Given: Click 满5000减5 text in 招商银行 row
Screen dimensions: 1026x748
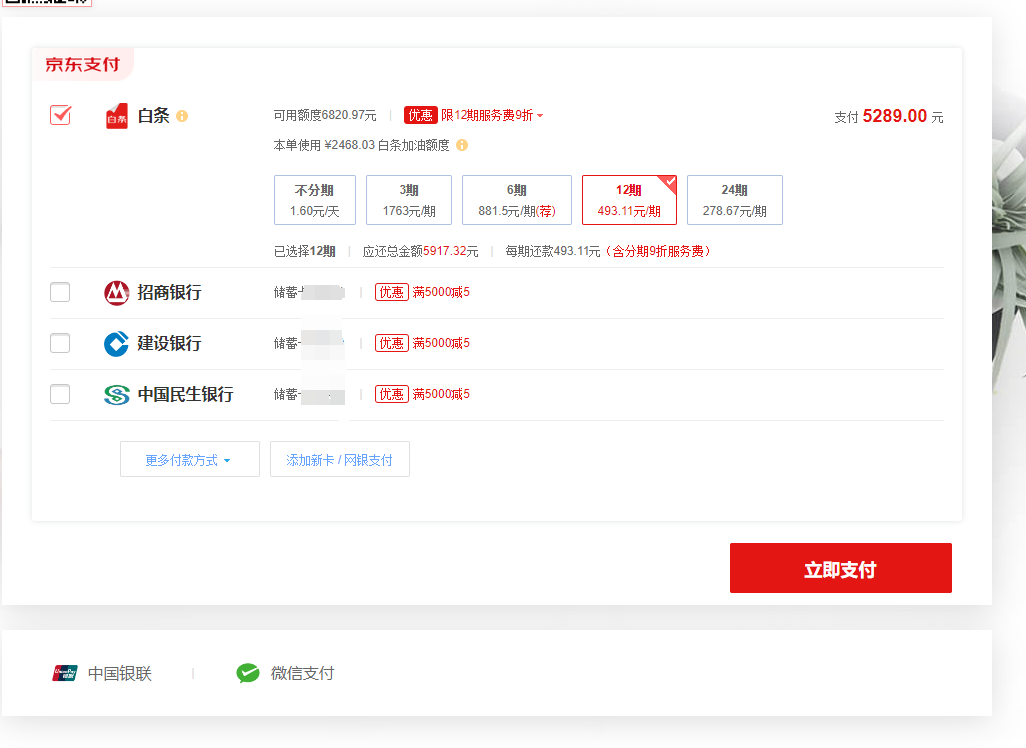Looking at the screenshot, I should click(x=441, y=293).
